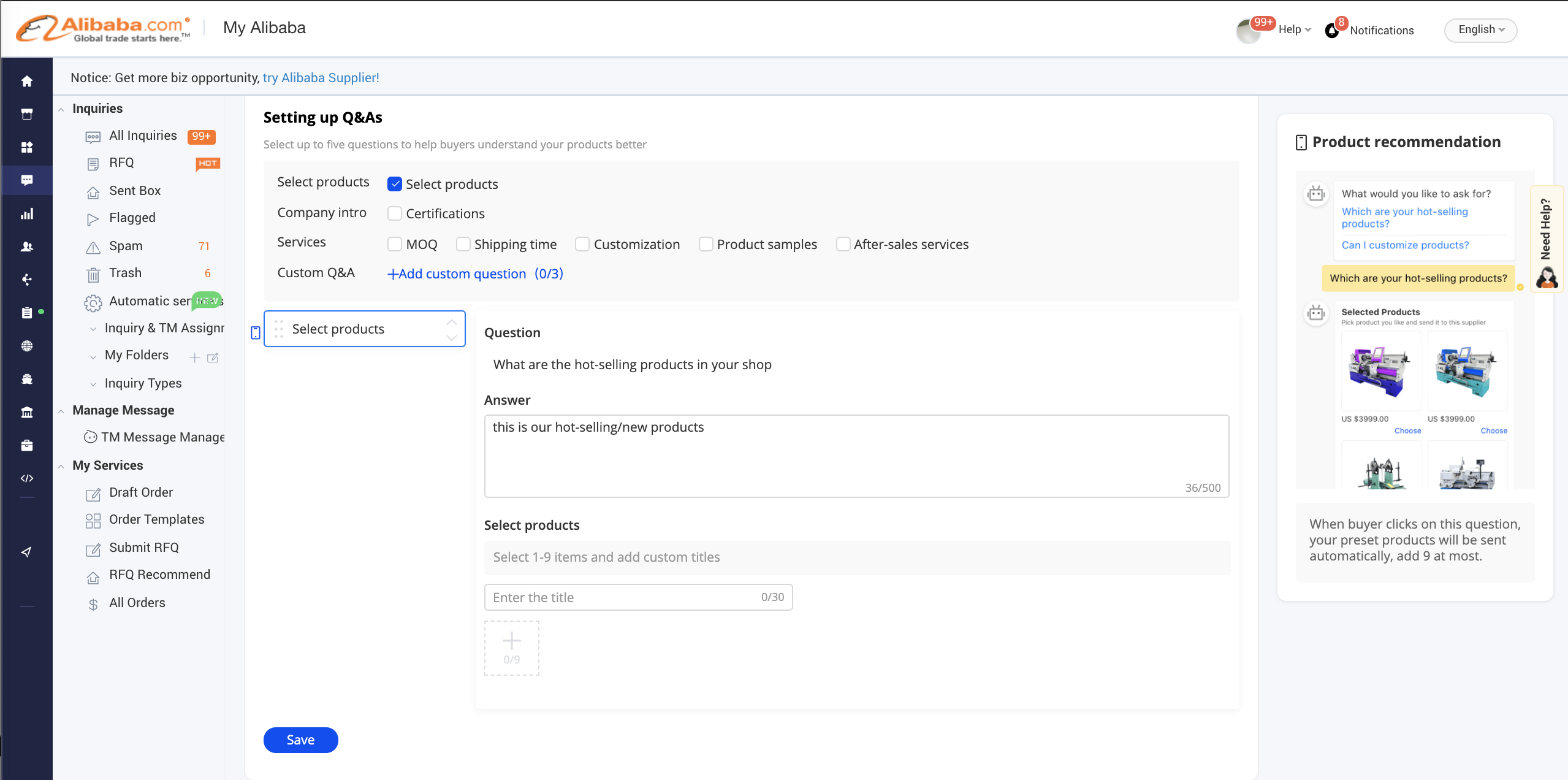
Task: Check the Shipping time option
Action: (463, 244)
